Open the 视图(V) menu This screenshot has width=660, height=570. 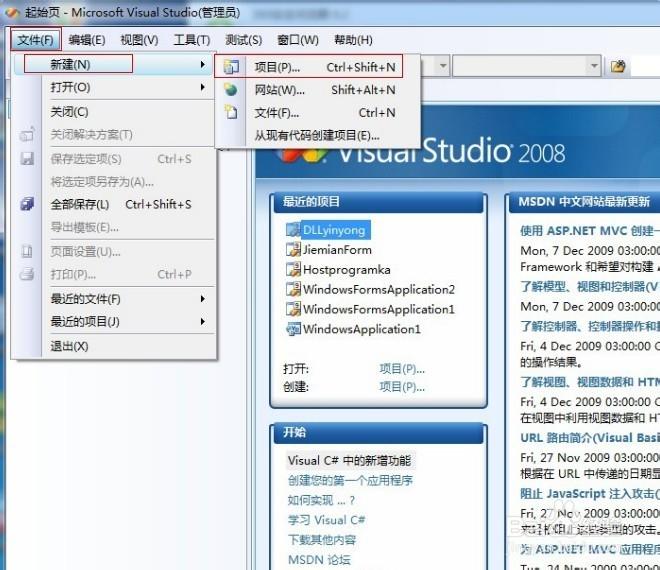pyautogui.click(x=139, y=40)
